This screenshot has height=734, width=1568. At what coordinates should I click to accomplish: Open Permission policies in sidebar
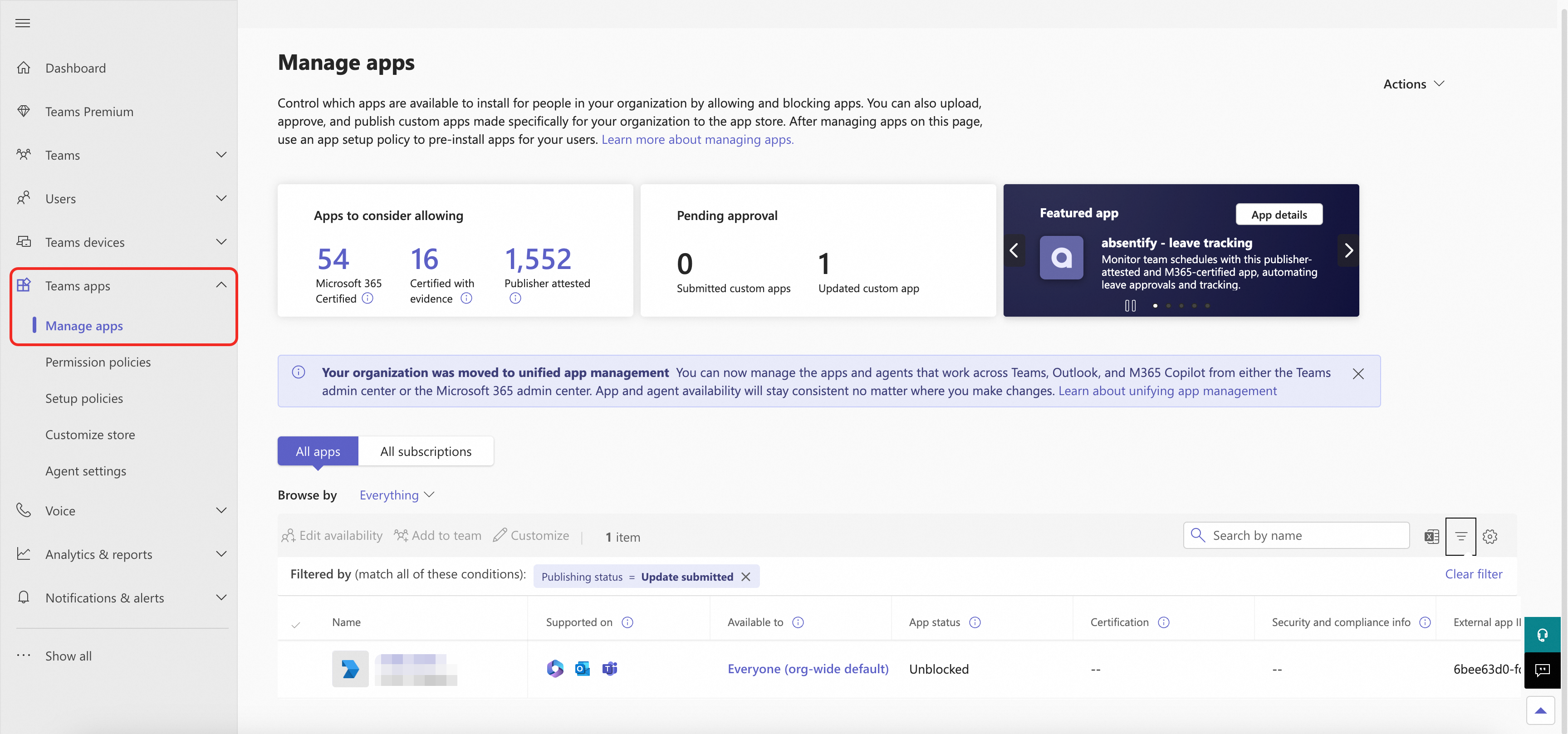click(x=98, y=362)
